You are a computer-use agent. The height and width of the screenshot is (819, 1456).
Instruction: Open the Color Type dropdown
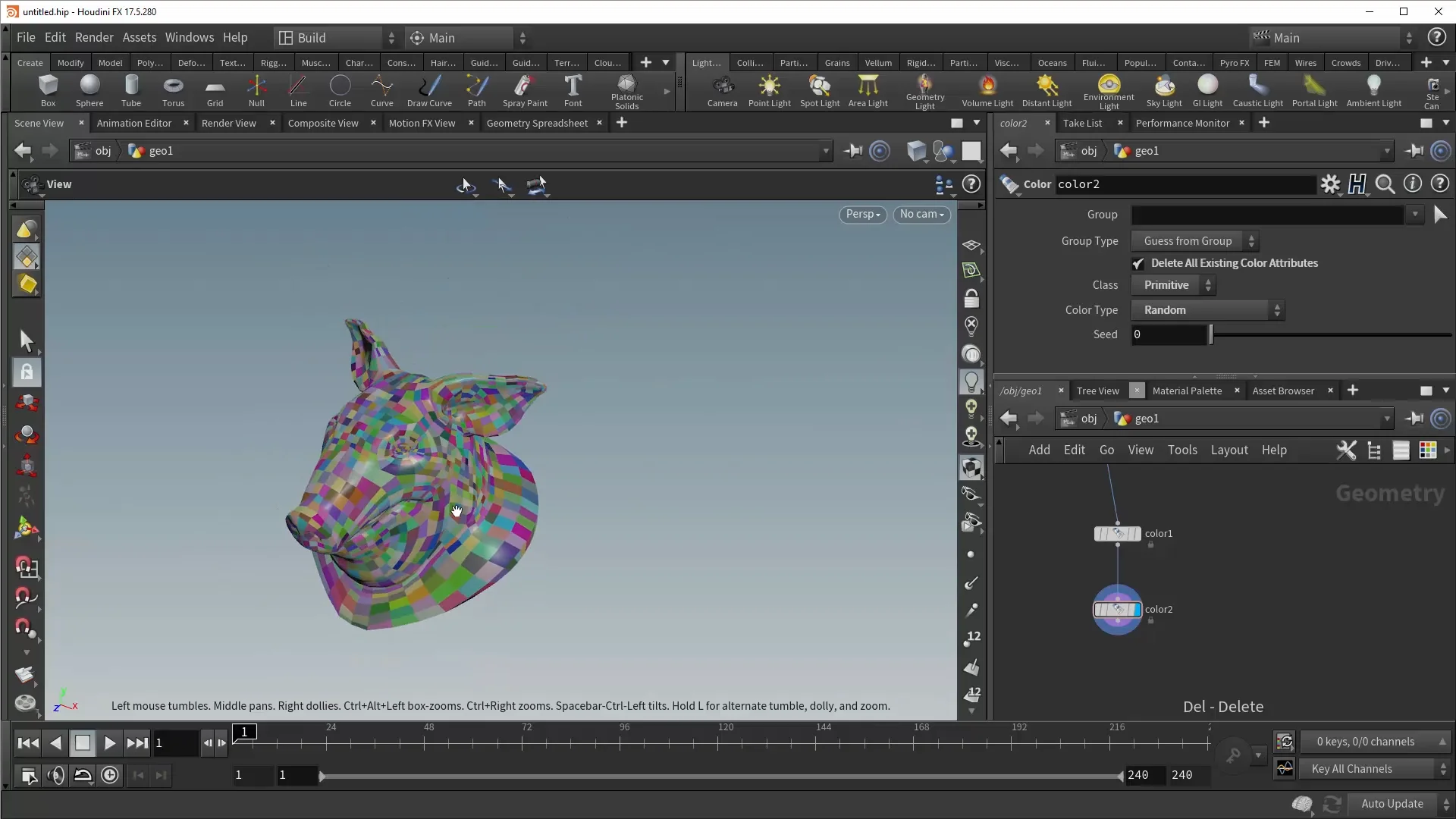point(1207,310)
